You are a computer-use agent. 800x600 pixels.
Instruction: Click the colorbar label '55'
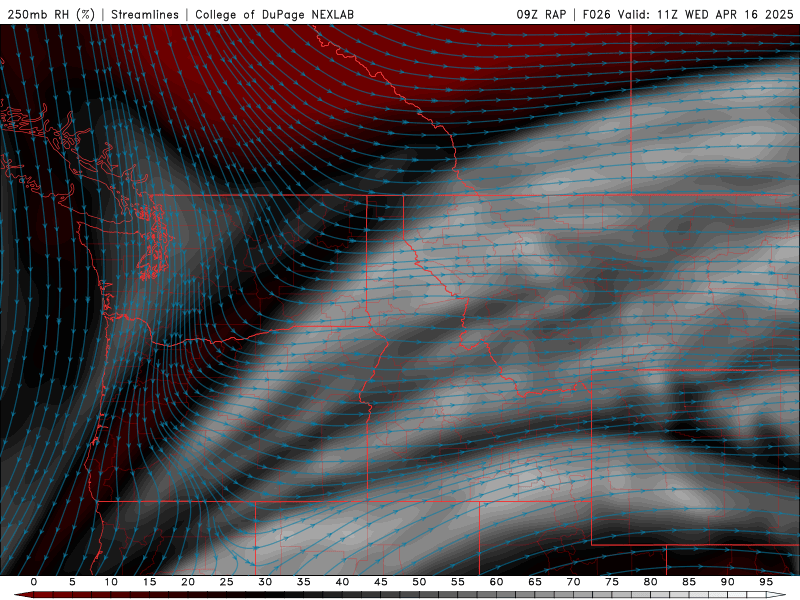tap(458, 582)
